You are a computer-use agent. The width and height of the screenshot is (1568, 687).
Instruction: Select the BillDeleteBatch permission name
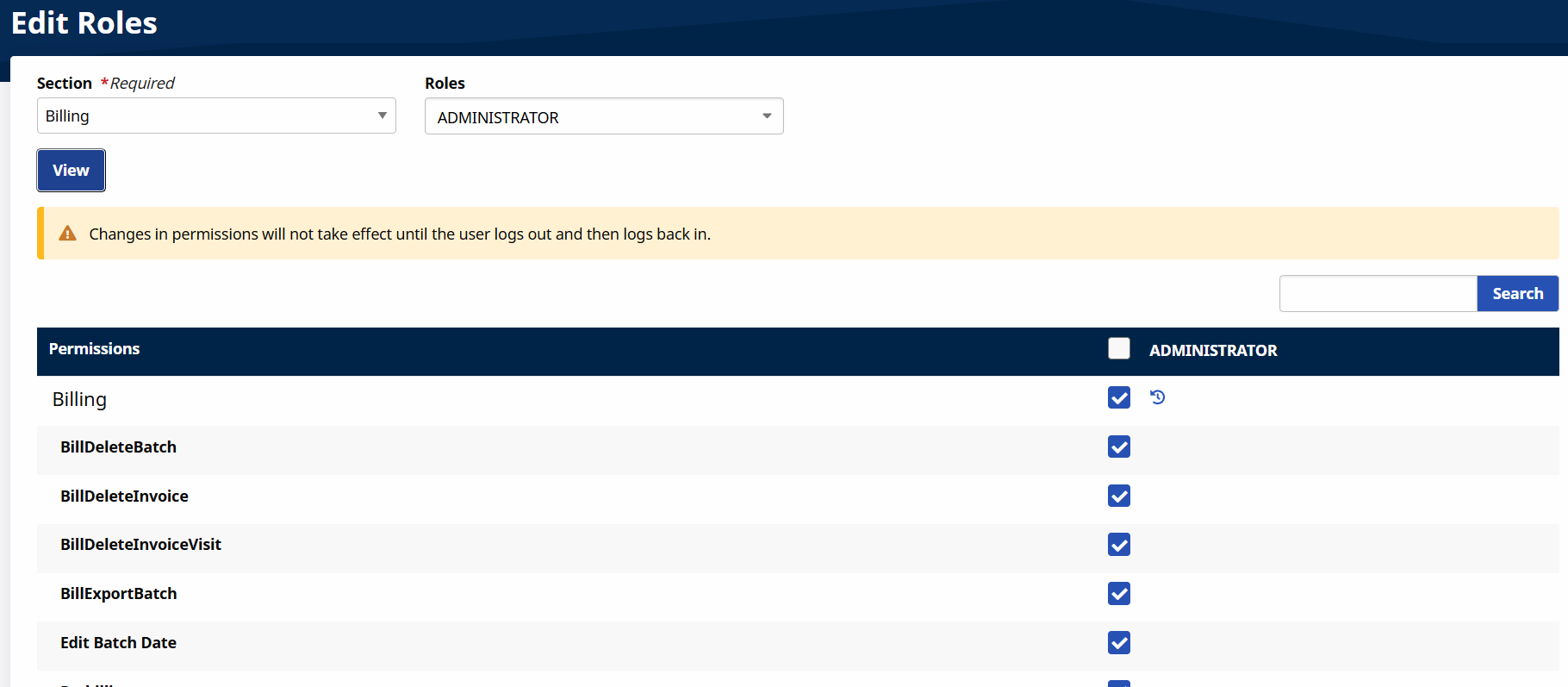pyautogui.click(x=118, y=447)
